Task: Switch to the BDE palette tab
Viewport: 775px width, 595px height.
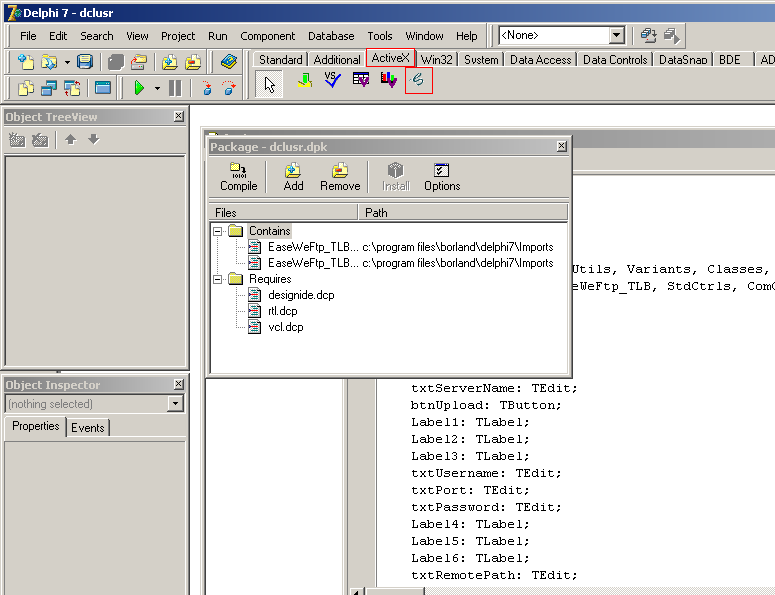Action: (x=730, y=60)
